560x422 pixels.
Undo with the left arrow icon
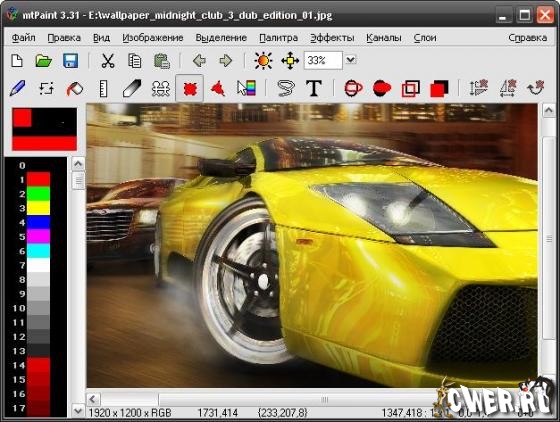pos(199,61)
